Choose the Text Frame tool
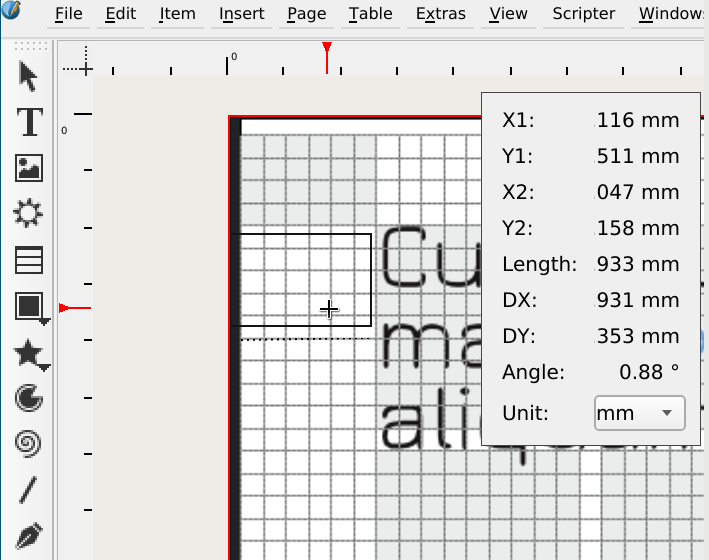 point(29,121)
